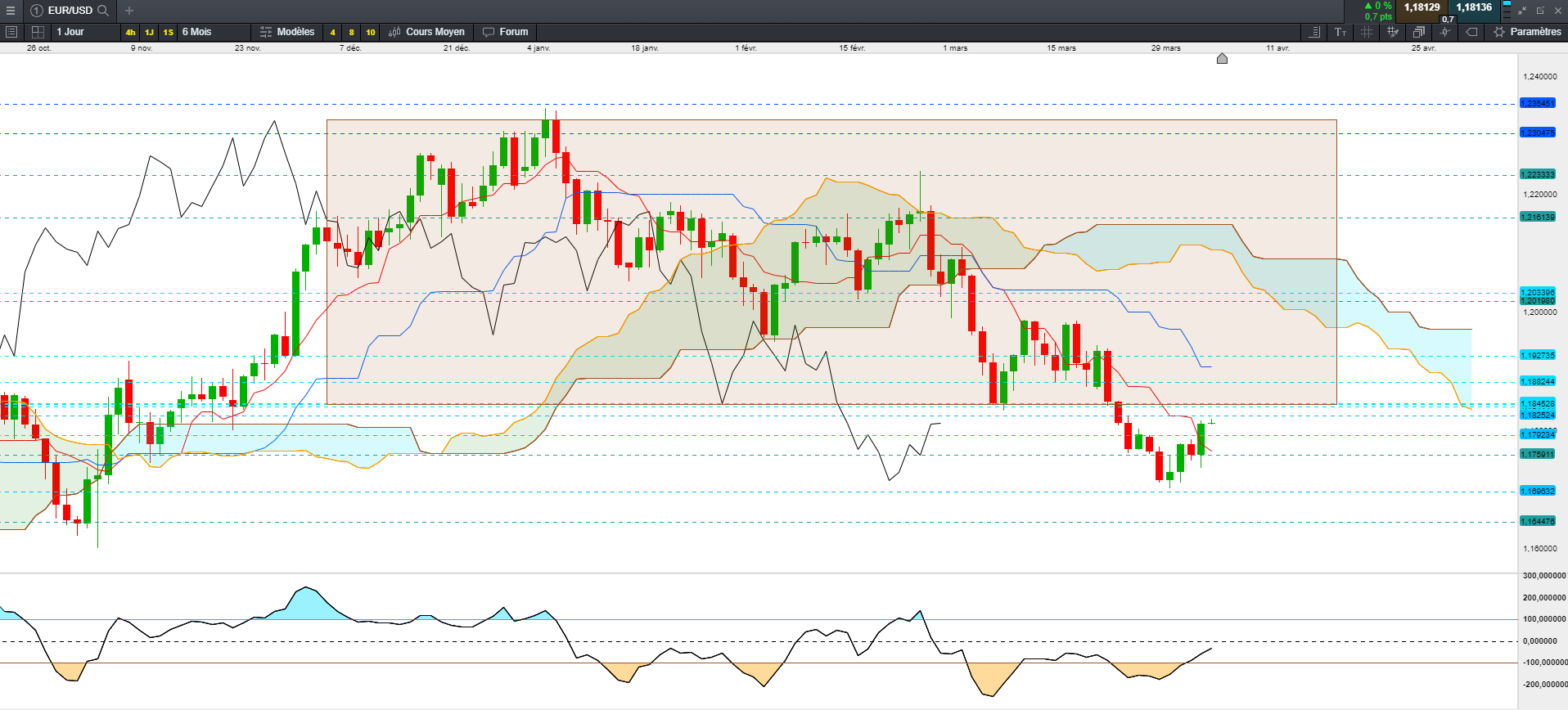Click the '29 mars' date on time axis
Screen dimensions: 1568x710
(1166, 48)
